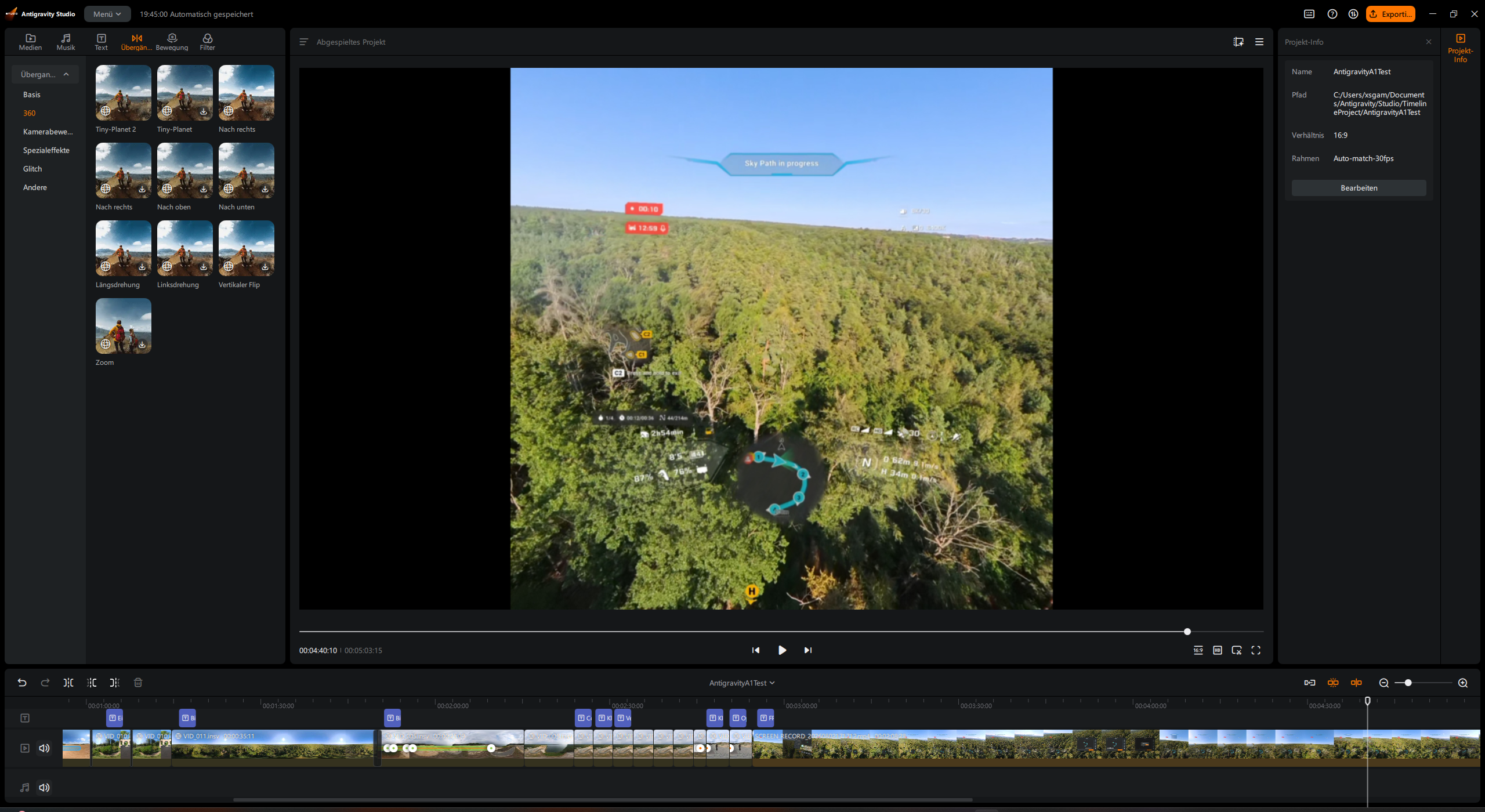Delete selected clip with trash icon
The image size is (1485, 812).
[x=138, y=683]
